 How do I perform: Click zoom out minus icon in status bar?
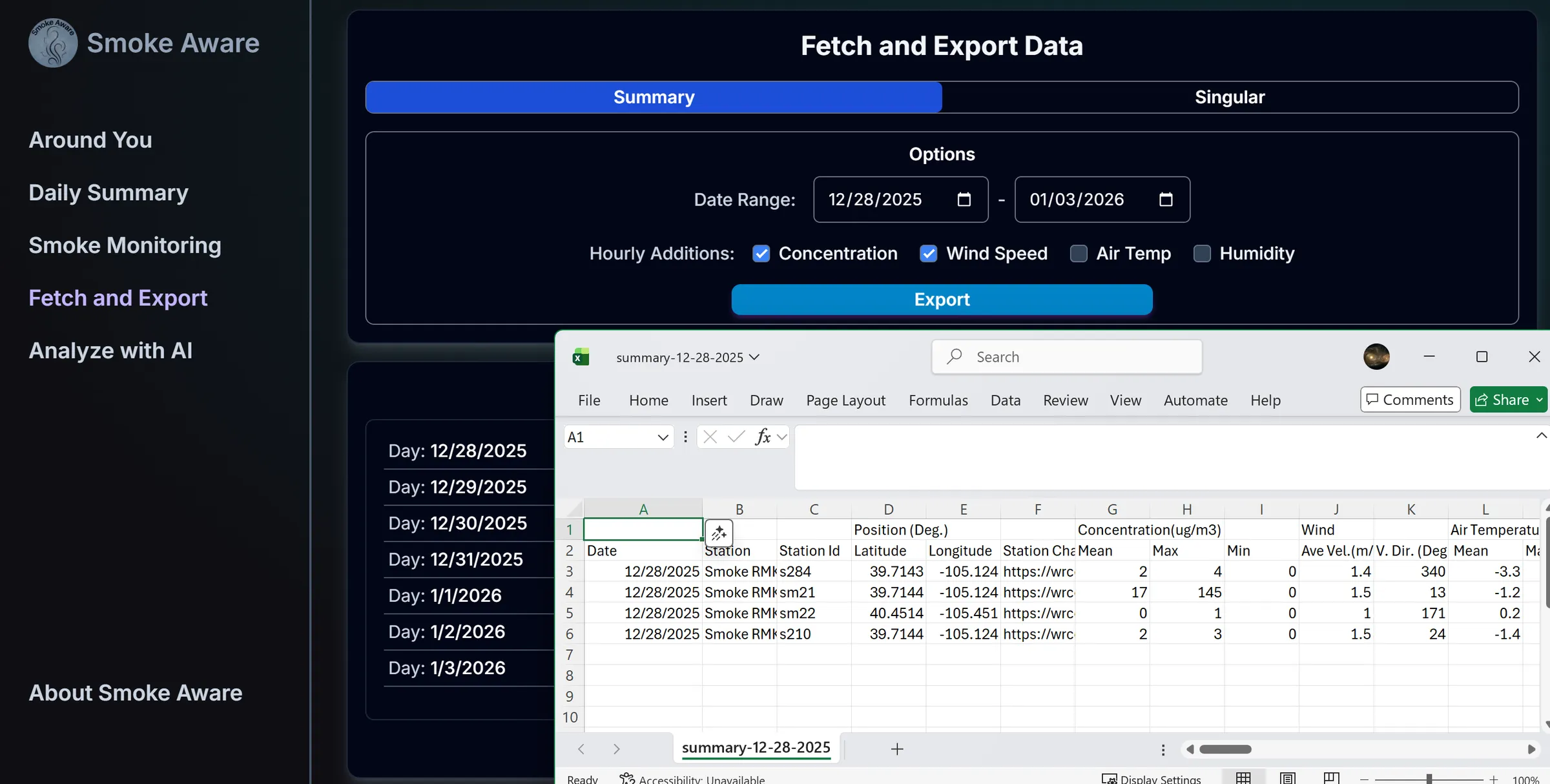tap(1364, 779)
